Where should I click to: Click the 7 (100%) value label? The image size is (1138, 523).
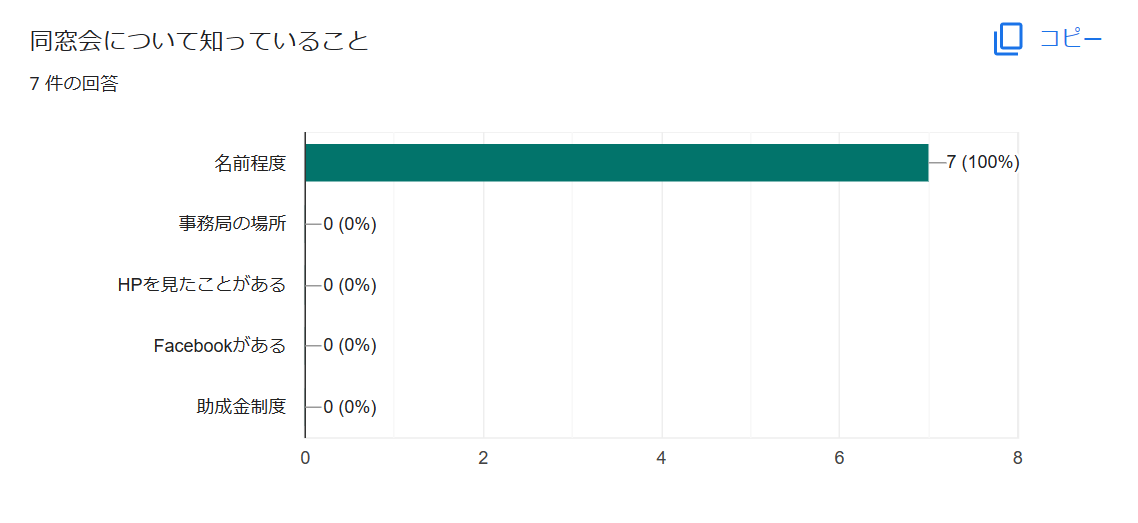point(983,163)
